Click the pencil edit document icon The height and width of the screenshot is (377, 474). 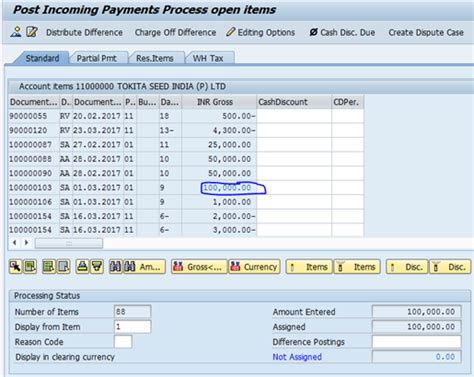[32, 32]
